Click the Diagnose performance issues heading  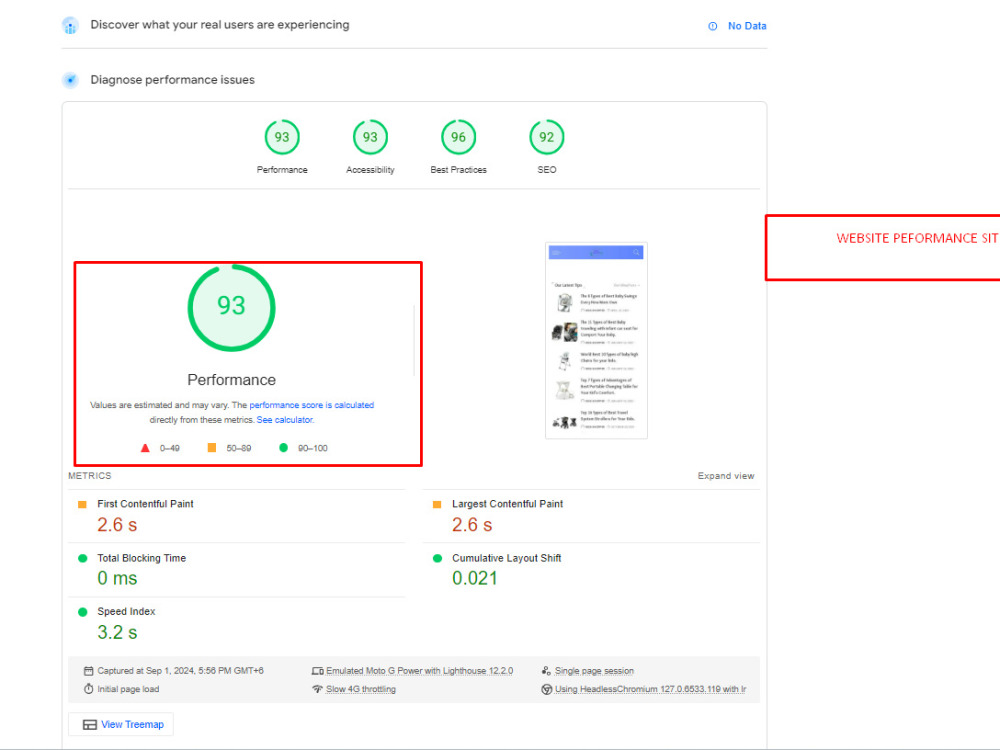point(173,80)
